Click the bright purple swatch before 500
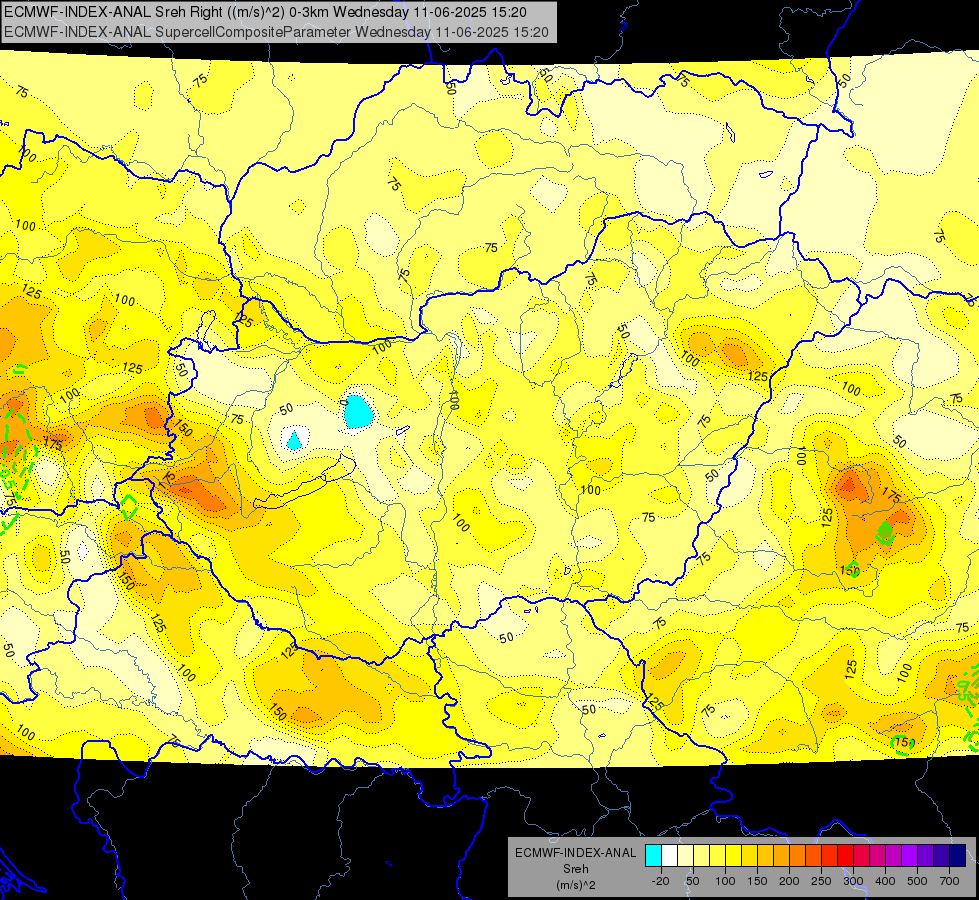The image size is (979, 900). pos(910,855)
